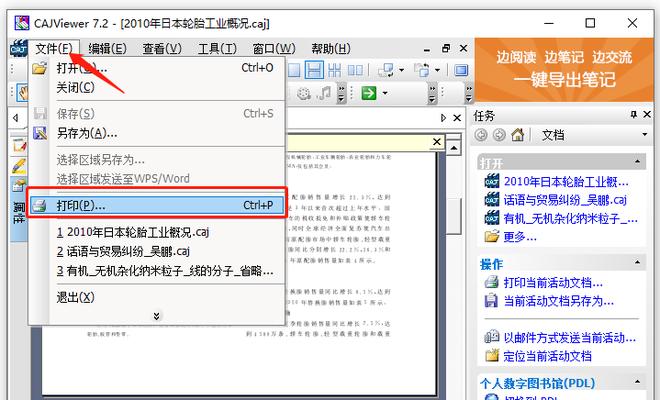Open the 窗口(W) menu

[x=274, y=48]
